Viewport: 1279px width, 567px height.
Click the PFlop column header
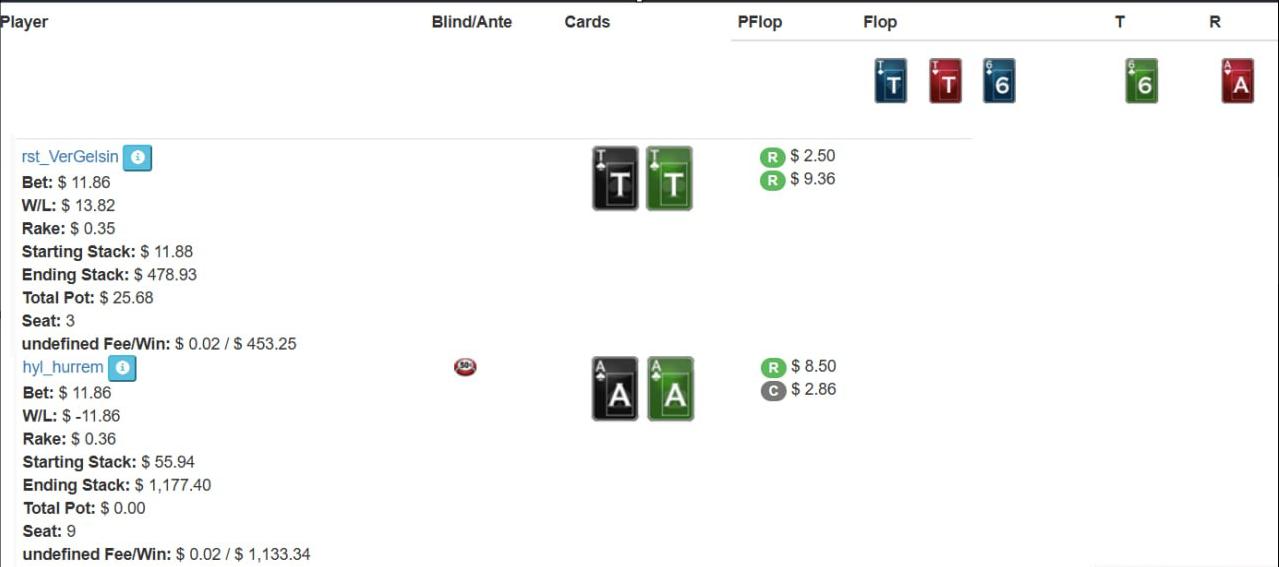(x=760, y=22)
